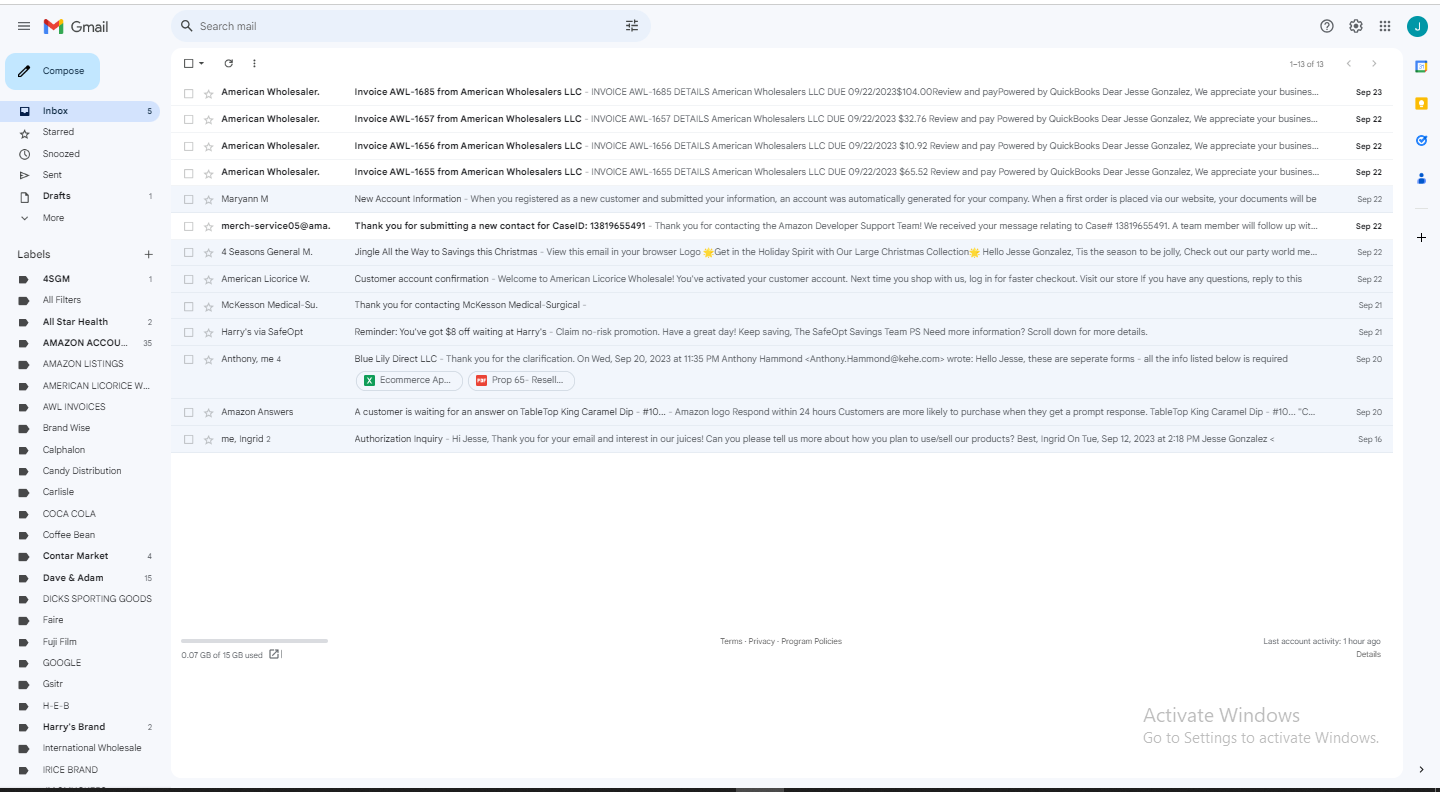Star the Harry's via SafeOpt email
This screenshot has height=792, width=1440.
(x=208, y=333)
